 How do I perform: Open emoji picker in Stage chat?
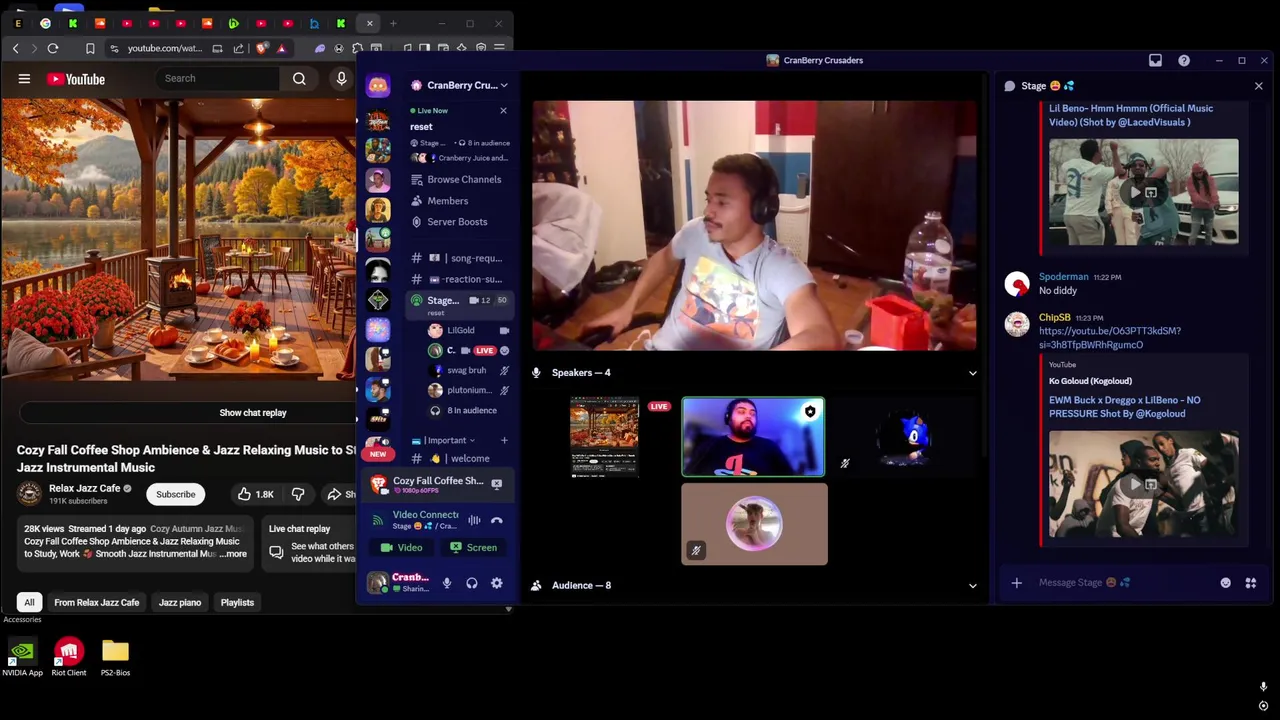(1225, 582)
